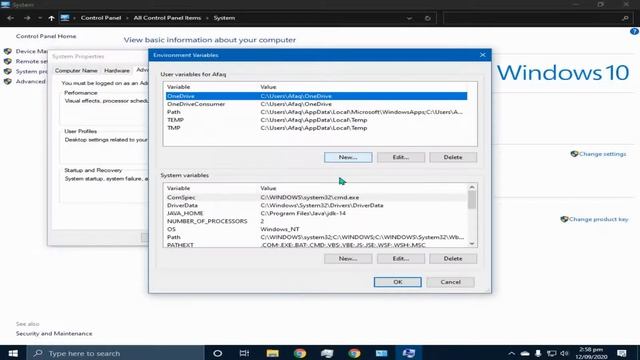Select the PATHEXT system variable
This screenshot has height=360, width=640.
pyautogui.click(x=316, y=245)
